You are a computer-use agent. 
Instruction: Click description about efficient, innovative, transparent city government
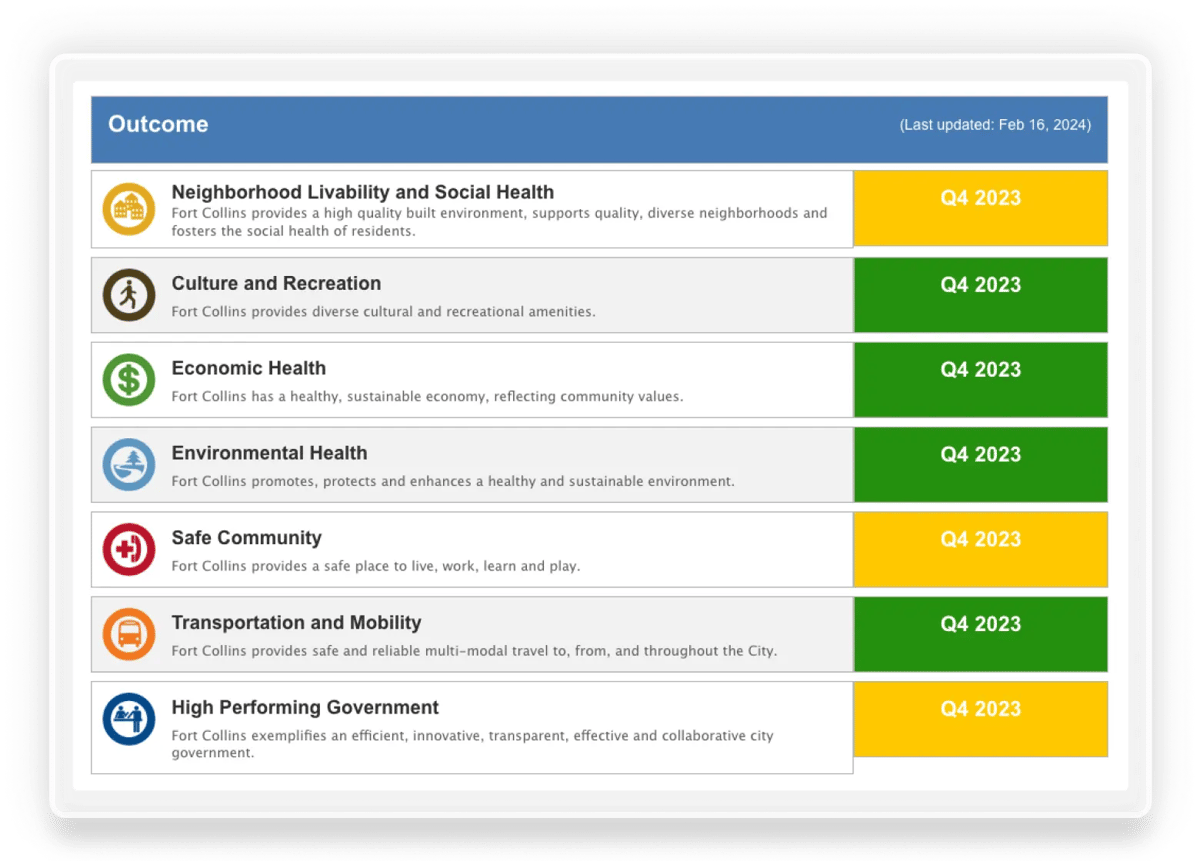tap(472, 744)
